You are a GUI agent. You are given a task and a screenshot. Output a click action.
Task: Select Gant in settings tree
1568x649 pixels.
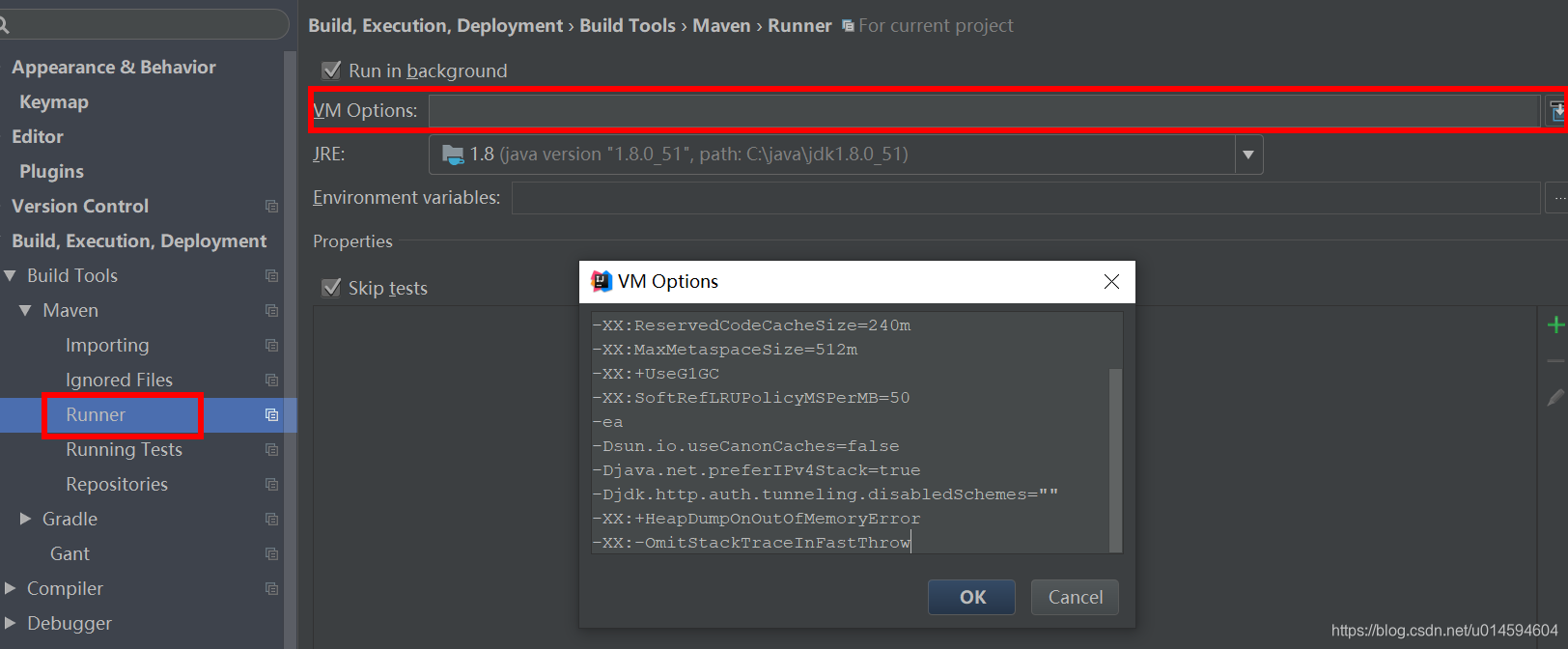70,554
